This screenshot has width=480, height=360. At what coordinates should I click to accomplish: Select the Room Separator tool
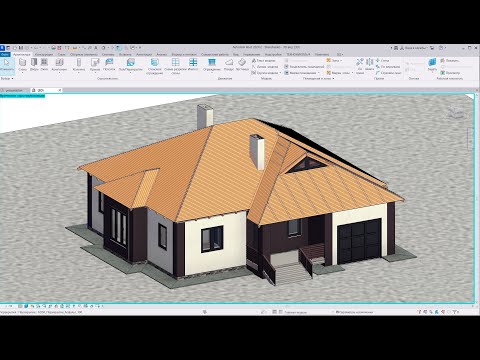pos(304,67)
